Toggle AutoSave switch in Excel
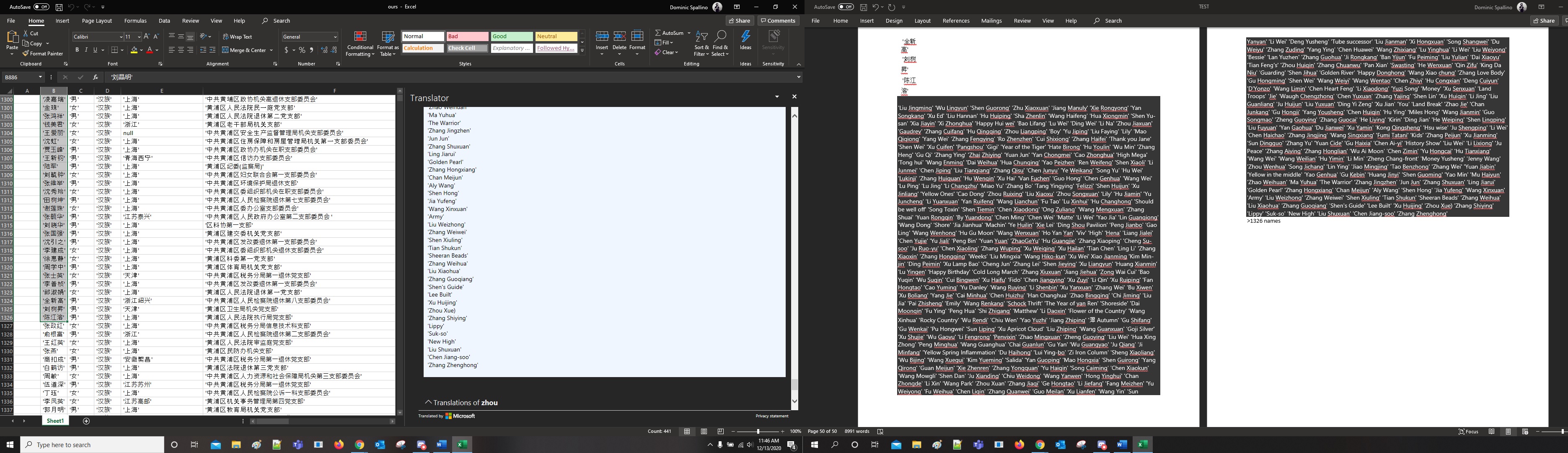1568x453 pixels. coord(41,7)
